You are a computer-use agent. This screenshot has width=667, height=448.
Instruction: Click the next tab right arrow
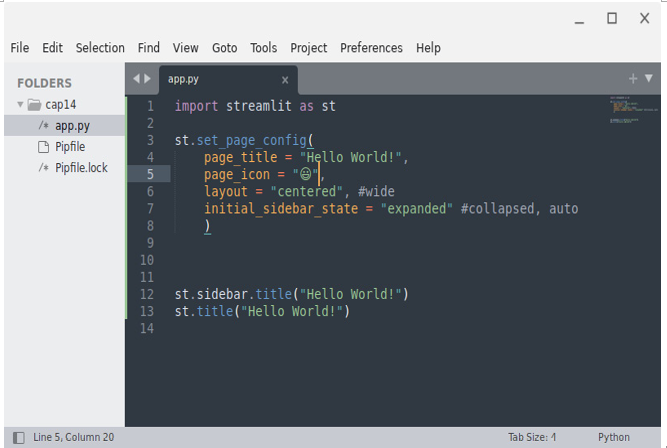point(147,78)
